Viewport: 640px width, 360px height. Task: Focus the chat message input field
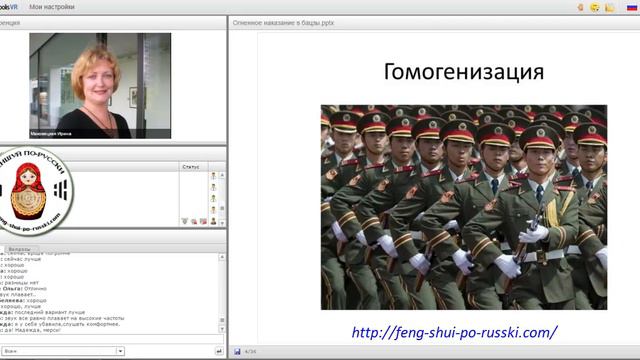111,339
